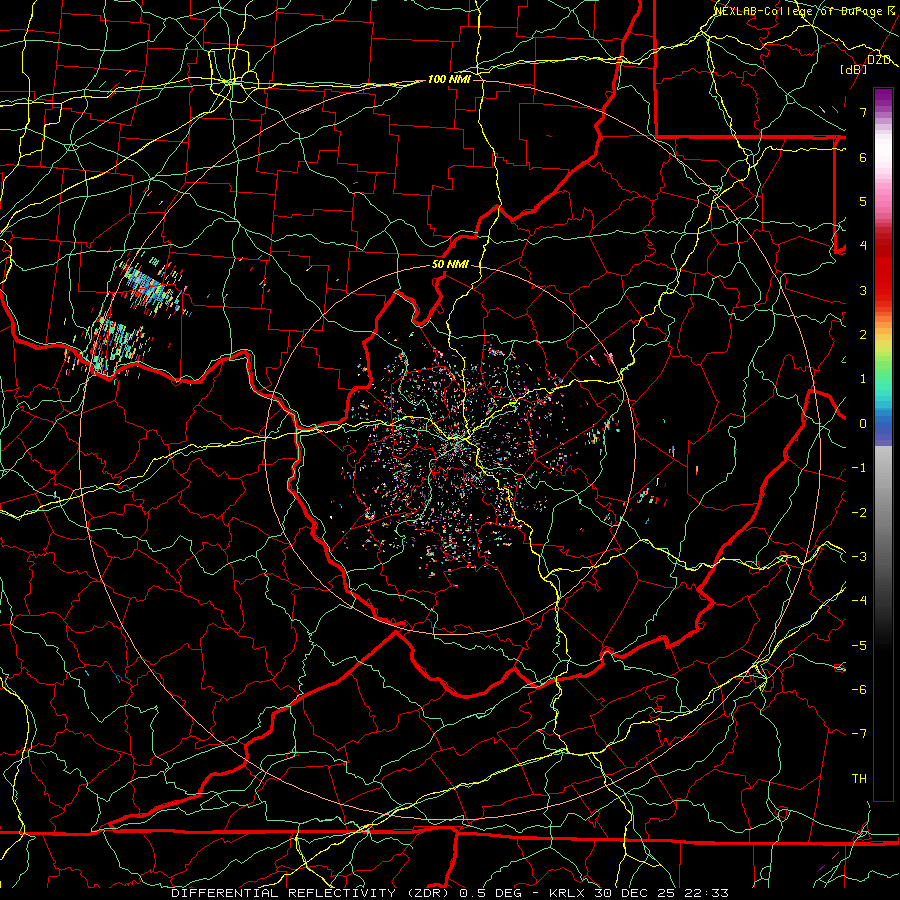Click the 0.5 DEG elevation text in caption

pyautogui.click(x=490, y=893)
